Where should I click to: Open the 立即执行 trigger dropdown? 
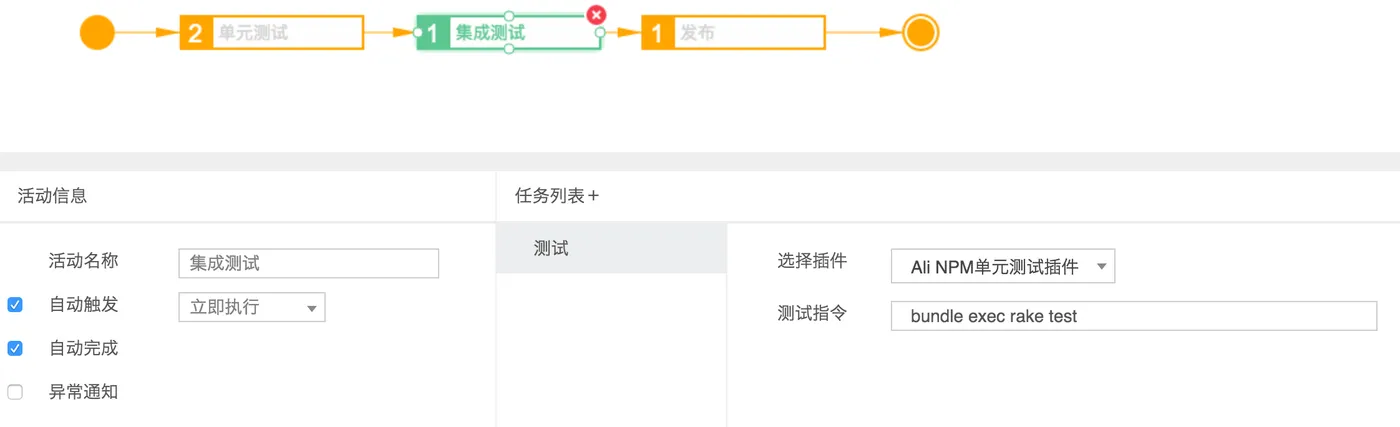pos(252,307)
